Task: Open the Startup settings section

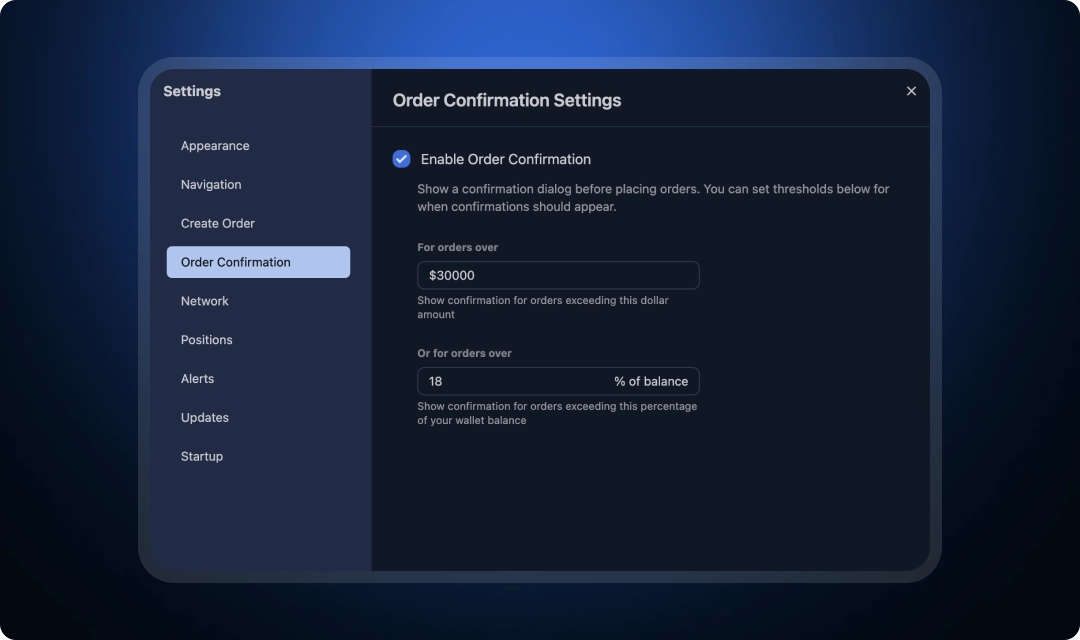Action: (201, 456)
